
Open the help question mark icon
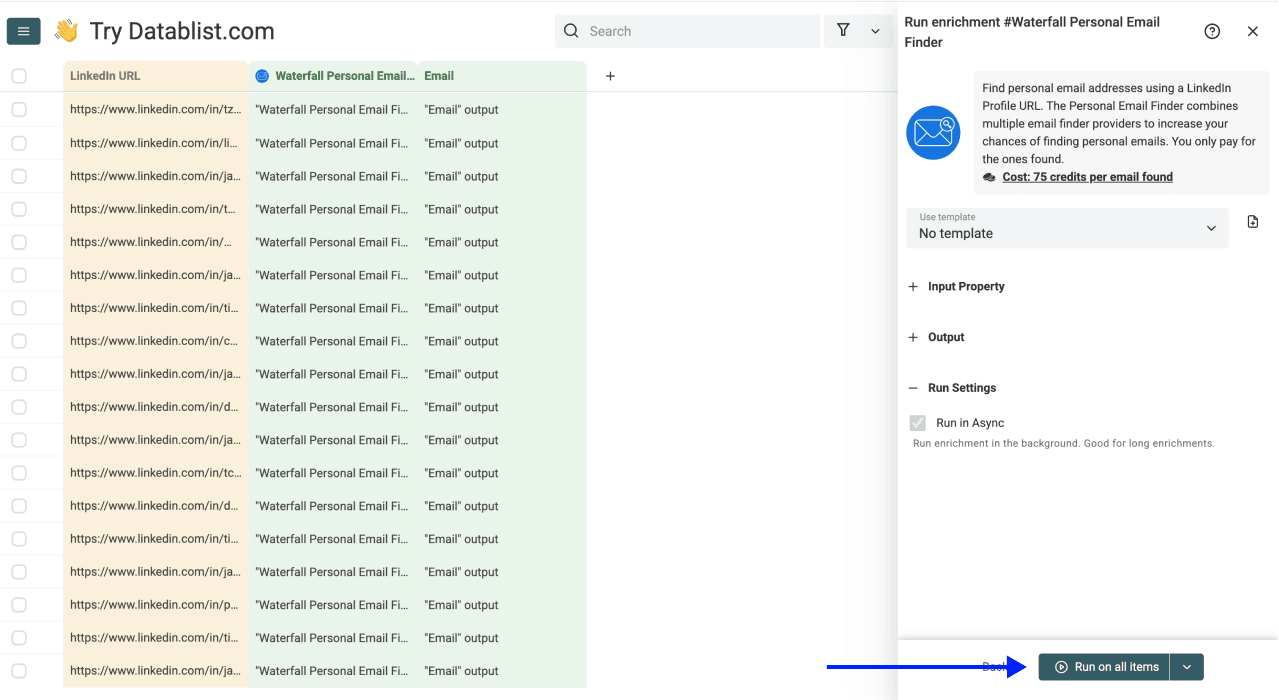click(x=1212, y=31)
